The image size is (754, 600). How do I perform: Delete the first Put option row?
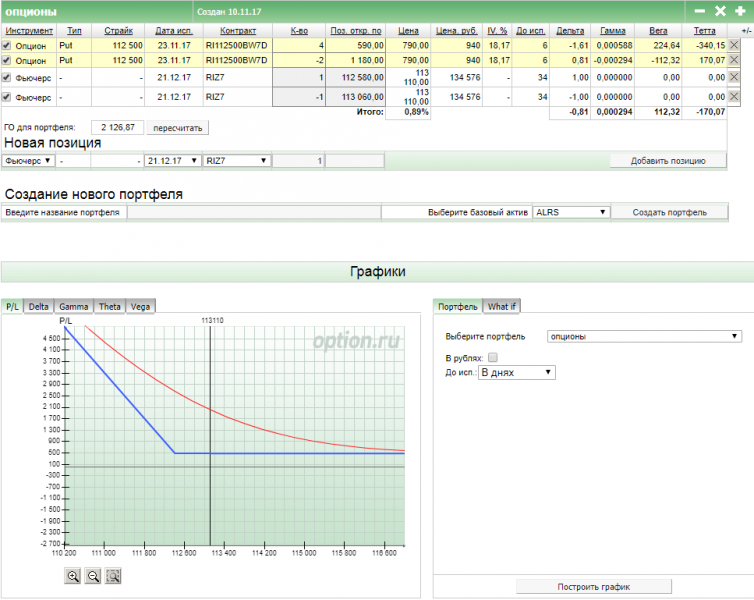click(x=734, y=46)
